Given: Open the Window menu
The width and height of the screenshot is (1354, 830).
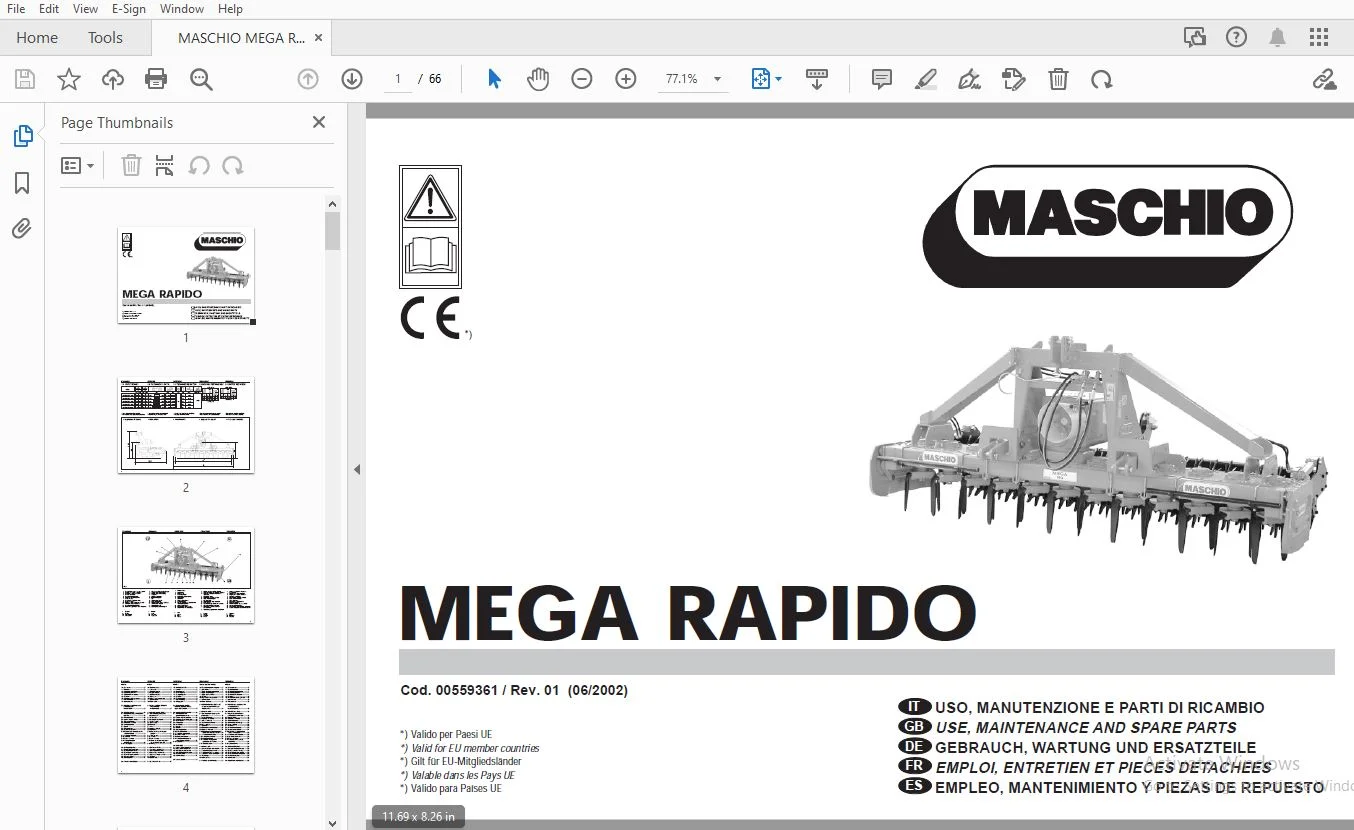Looking at the screenshot, I should pos(182,9).
